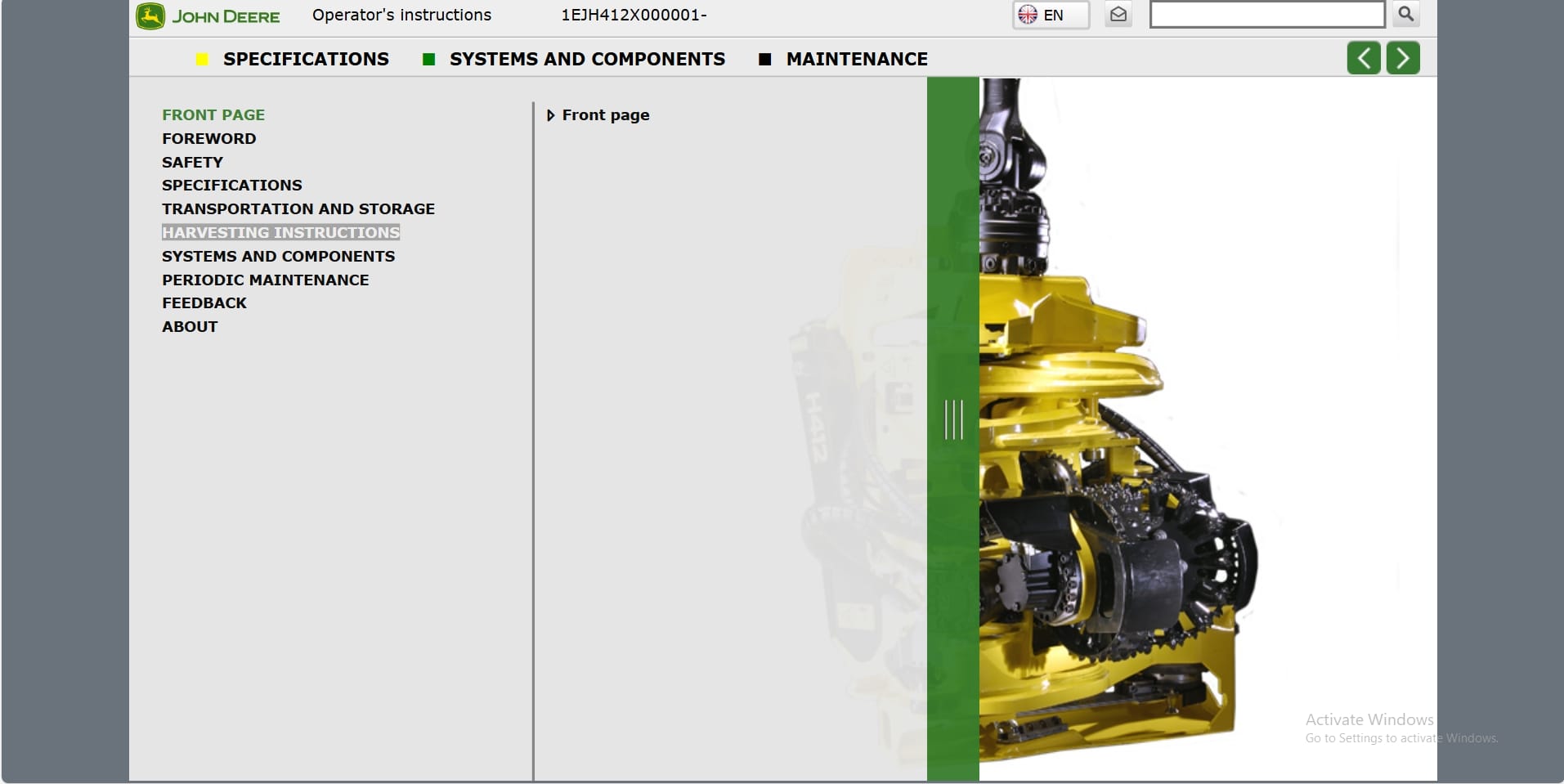
Task: Click the John Deere logo
Action: coord(208,16)
